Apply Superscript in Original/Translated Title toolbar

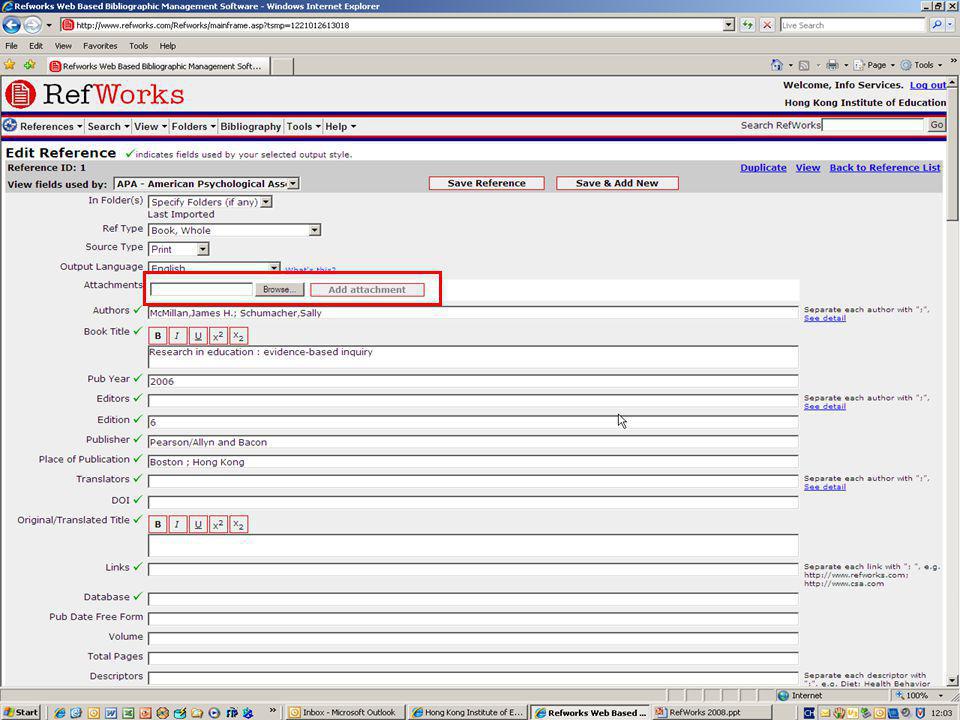(218, 525)
